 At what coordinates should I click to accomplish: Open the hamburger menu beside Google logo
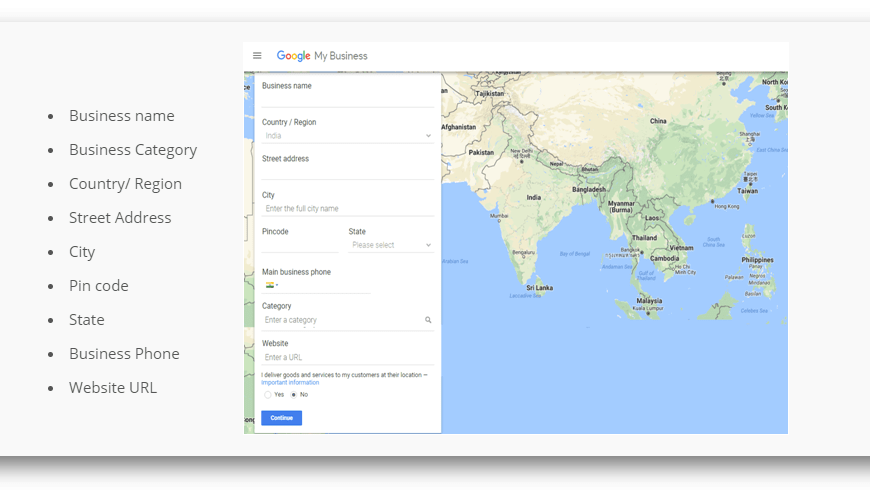click(257, 56)
